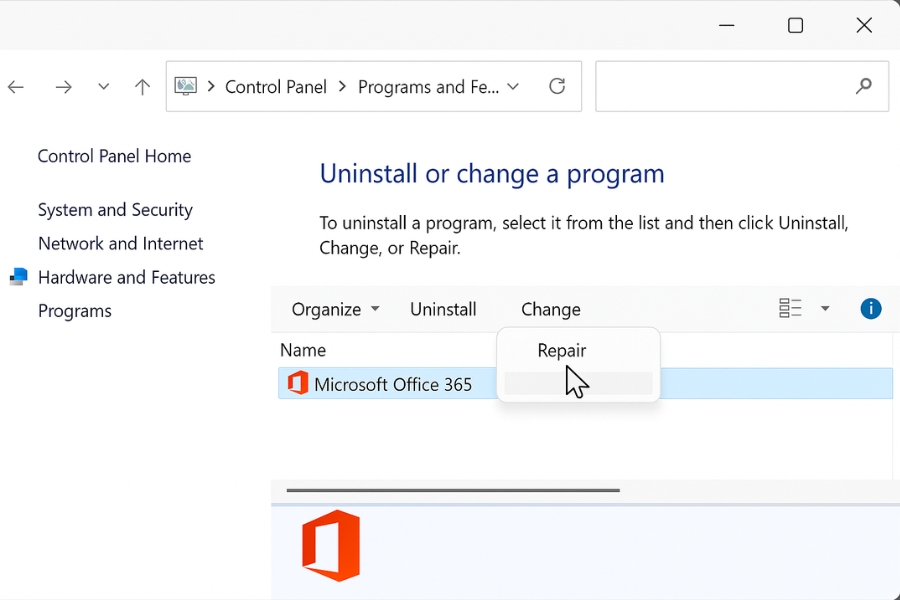Open the recent locations chevron dropdown

point(103,87)
